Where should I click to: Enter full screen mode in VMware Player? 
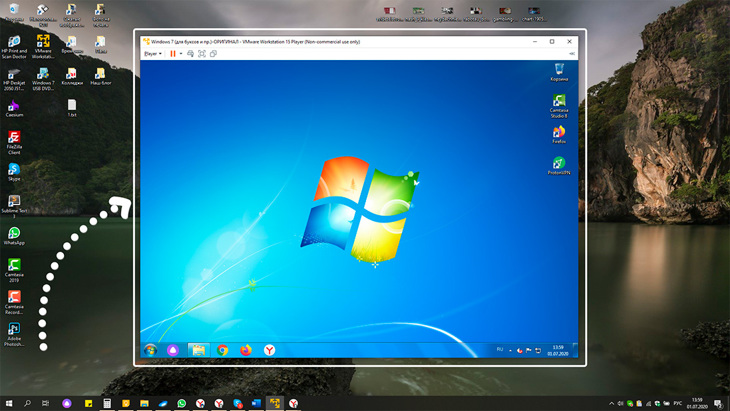click(x=202, y=54)
